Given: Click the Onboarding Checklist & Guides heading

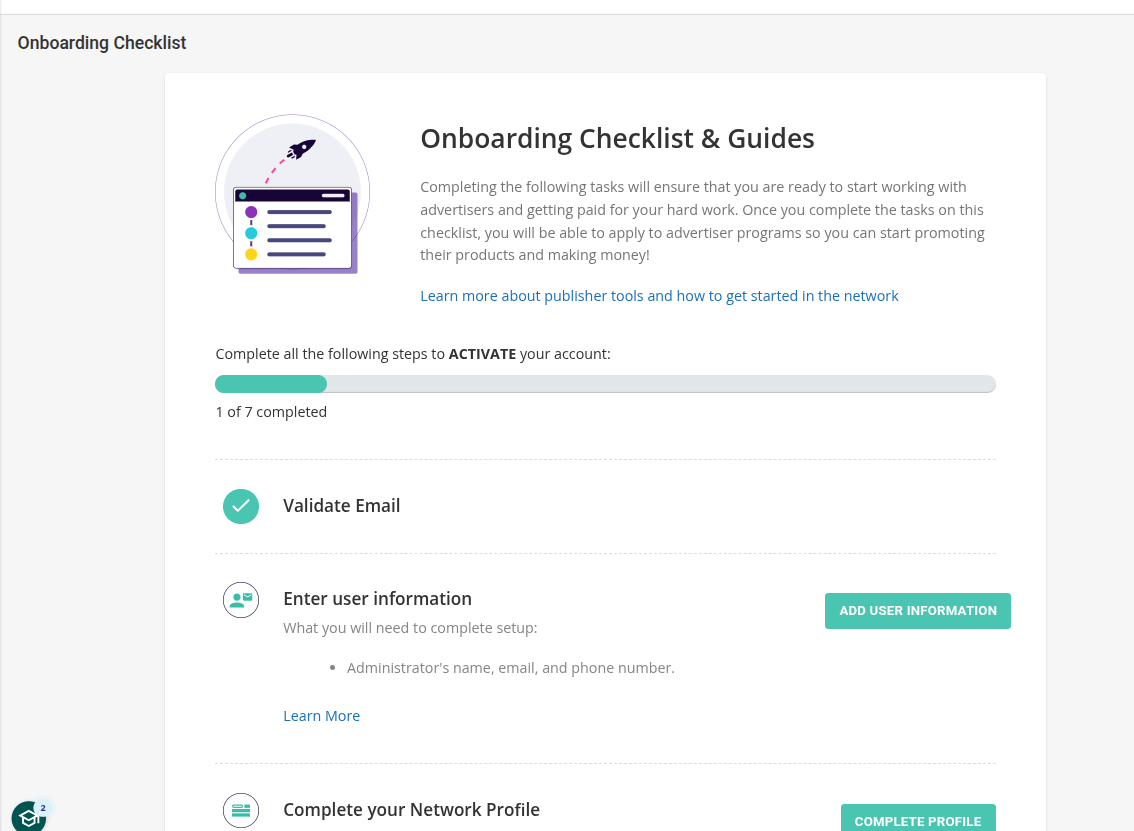Looking at the screenshot, I should click(x=617, y=138).
